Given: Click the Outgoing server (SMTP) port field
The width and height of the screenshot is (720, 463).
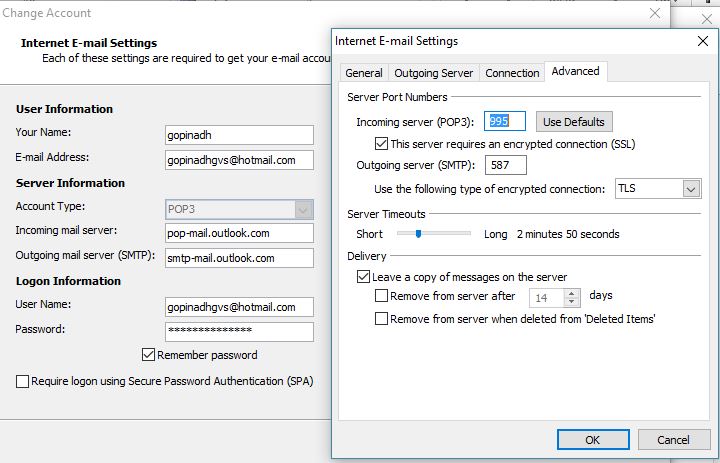Looking at the screenshot, I should click(507, 165).
